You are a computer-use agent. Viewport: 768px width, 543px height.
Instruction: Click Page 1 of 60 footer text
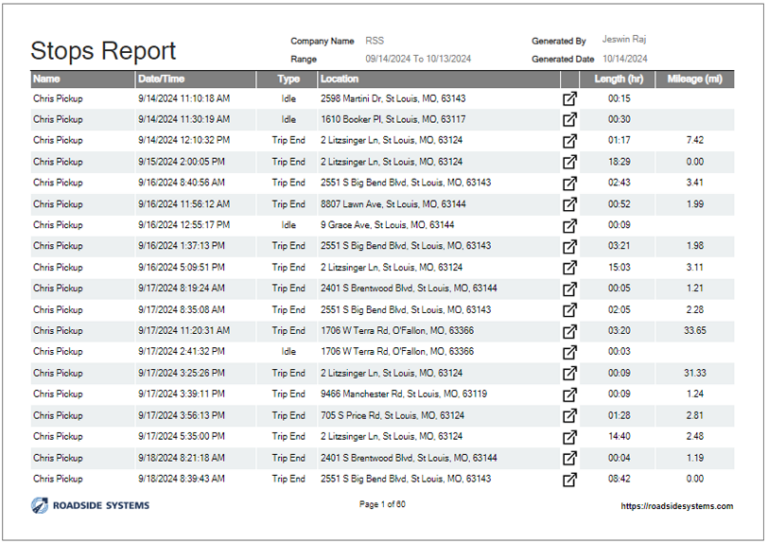382,504
